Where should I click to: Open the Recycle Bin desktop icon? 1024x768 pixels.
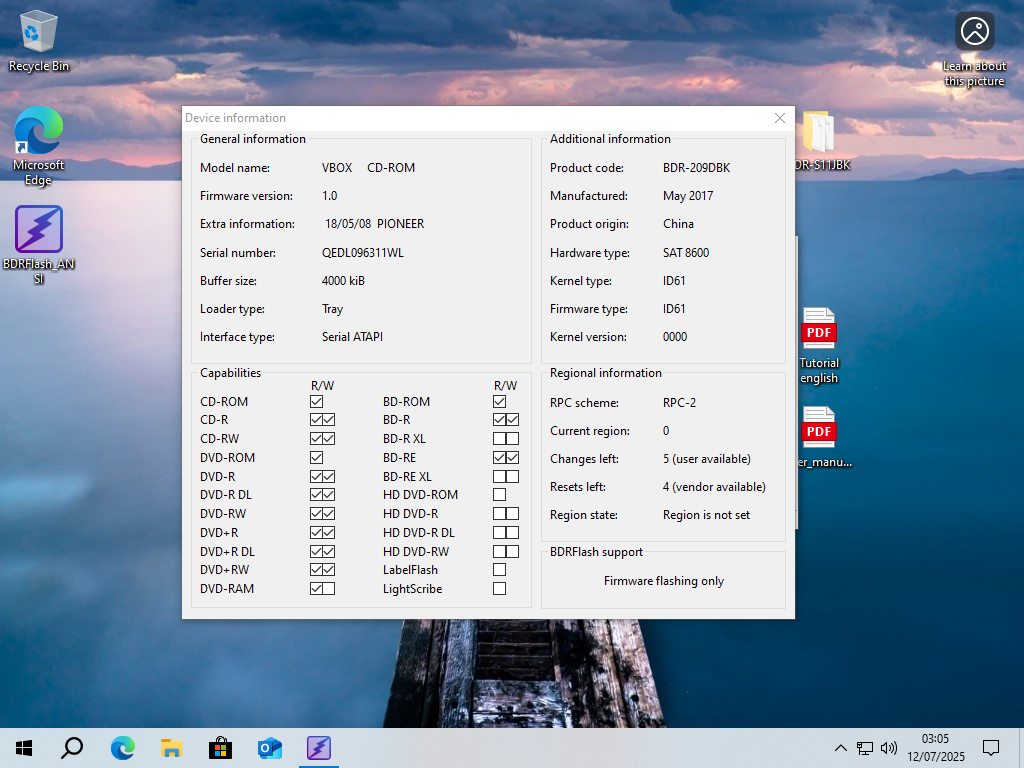coord(39,40)
